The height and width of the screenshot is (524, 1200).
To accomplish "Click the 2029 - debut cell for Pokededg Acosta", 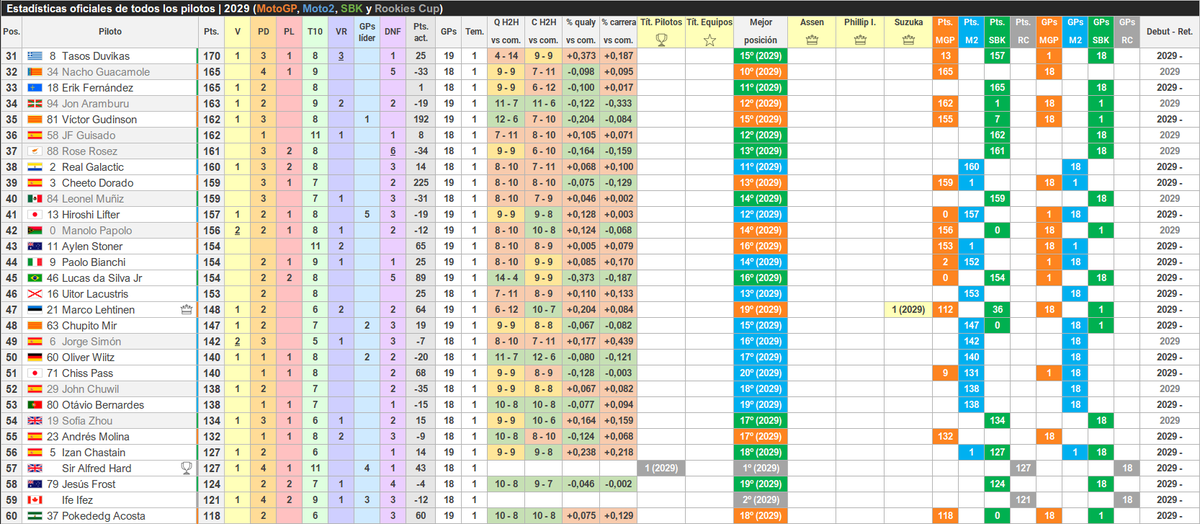I will click(x=1167, y=516).
